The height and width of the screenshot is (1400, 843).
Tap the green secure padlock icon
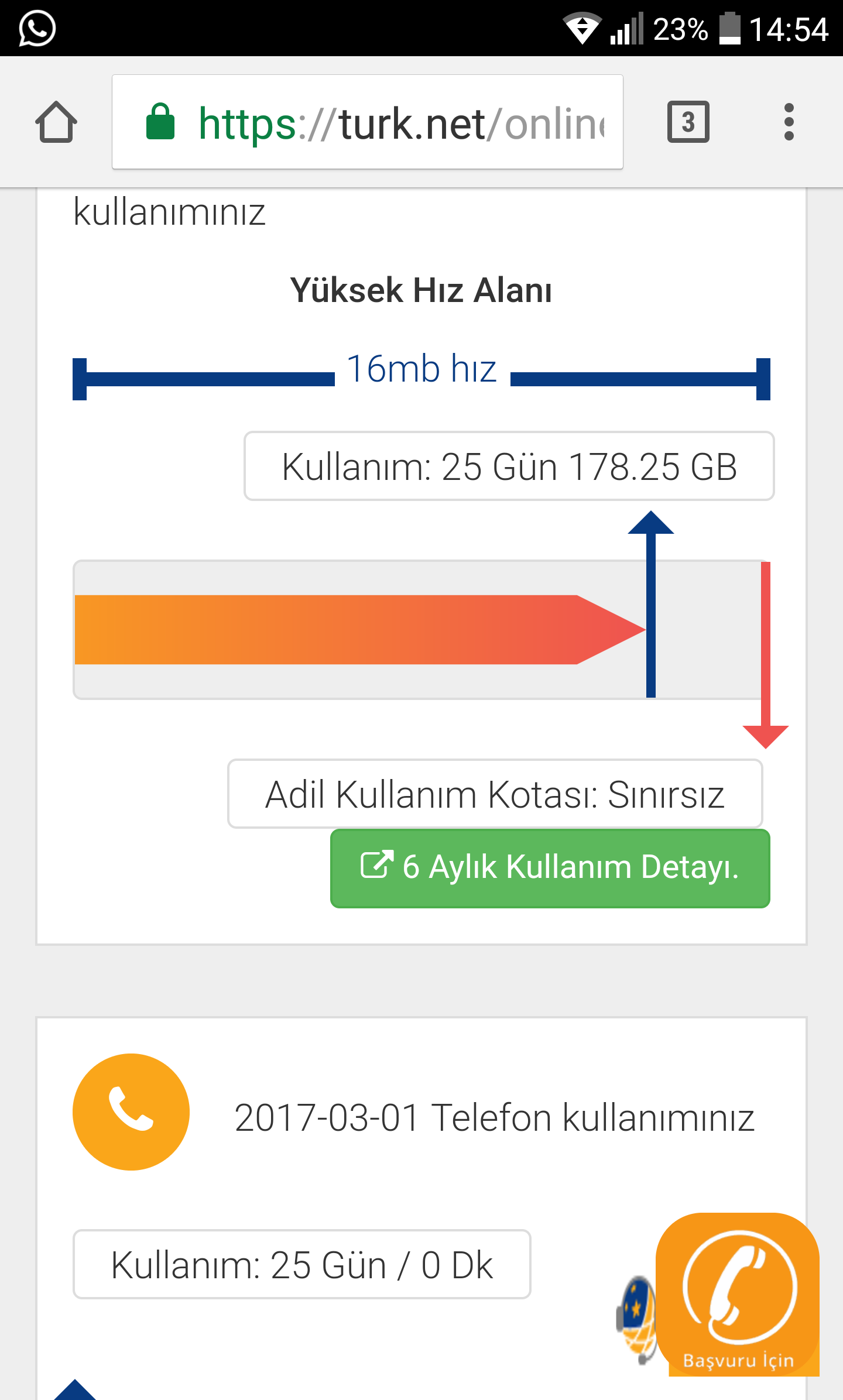[160, 122]
